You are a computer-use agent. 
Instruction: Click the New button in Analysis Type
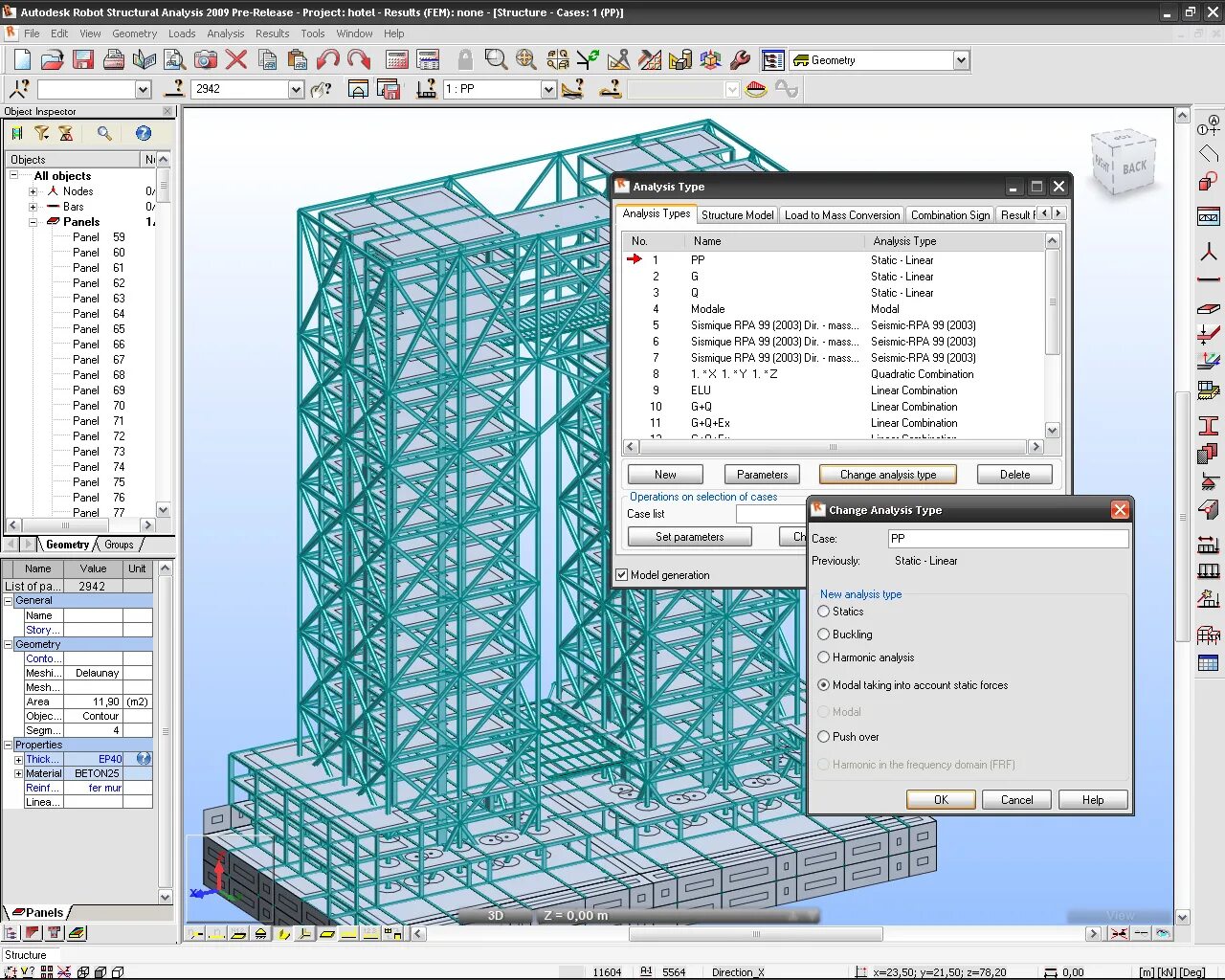[x=665, y=475]
